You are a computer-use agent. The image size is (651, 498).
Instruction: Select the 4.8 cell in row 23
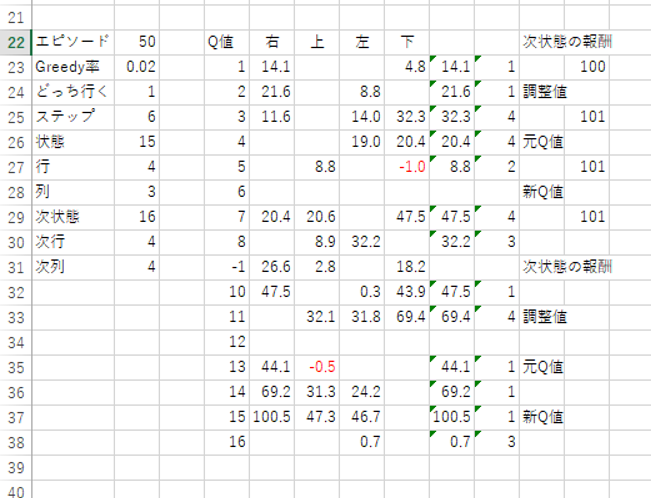407,67
